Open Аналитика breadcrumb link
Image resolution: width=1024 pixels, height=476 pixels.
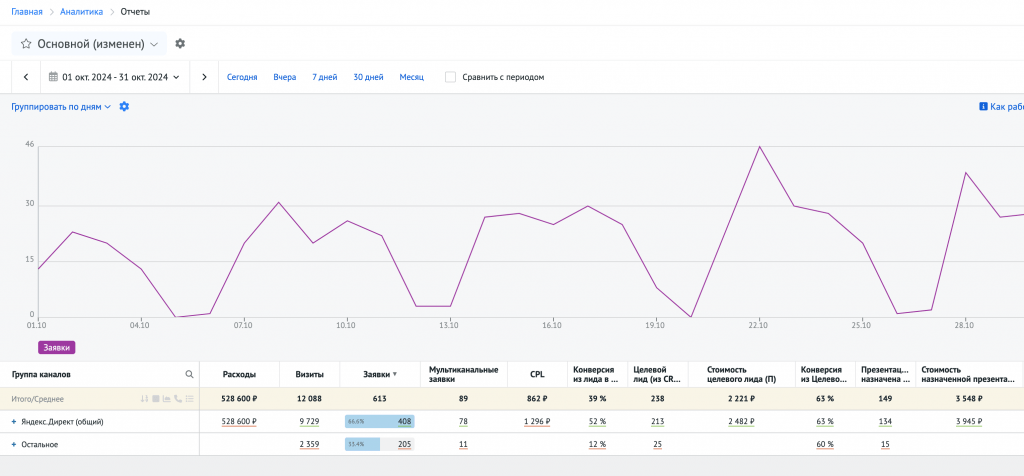81,12
